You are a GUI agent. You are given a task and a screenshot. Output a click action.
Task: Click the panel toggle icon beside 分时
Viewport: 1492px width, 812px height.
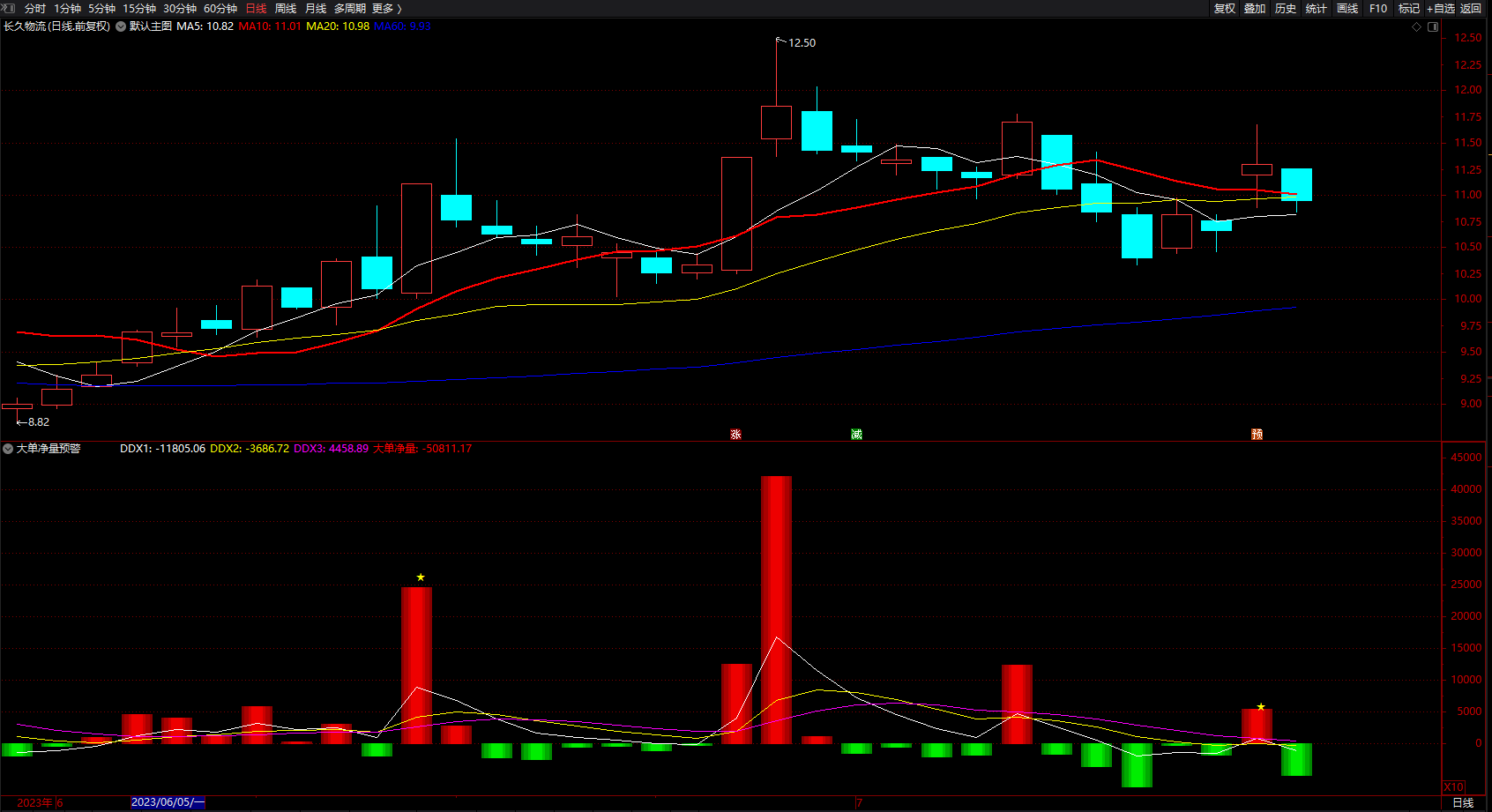pyautogui.click(x=9, y=8)
